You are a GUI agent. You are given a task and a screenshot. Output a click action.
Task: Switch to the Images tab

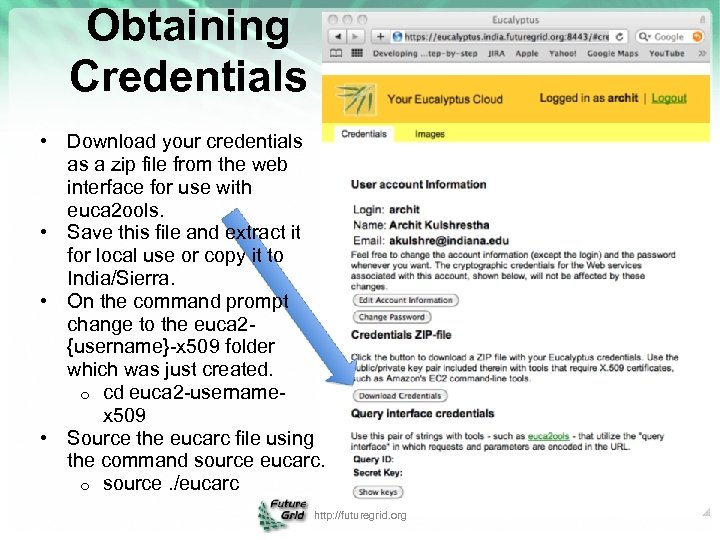pos(429,134)
